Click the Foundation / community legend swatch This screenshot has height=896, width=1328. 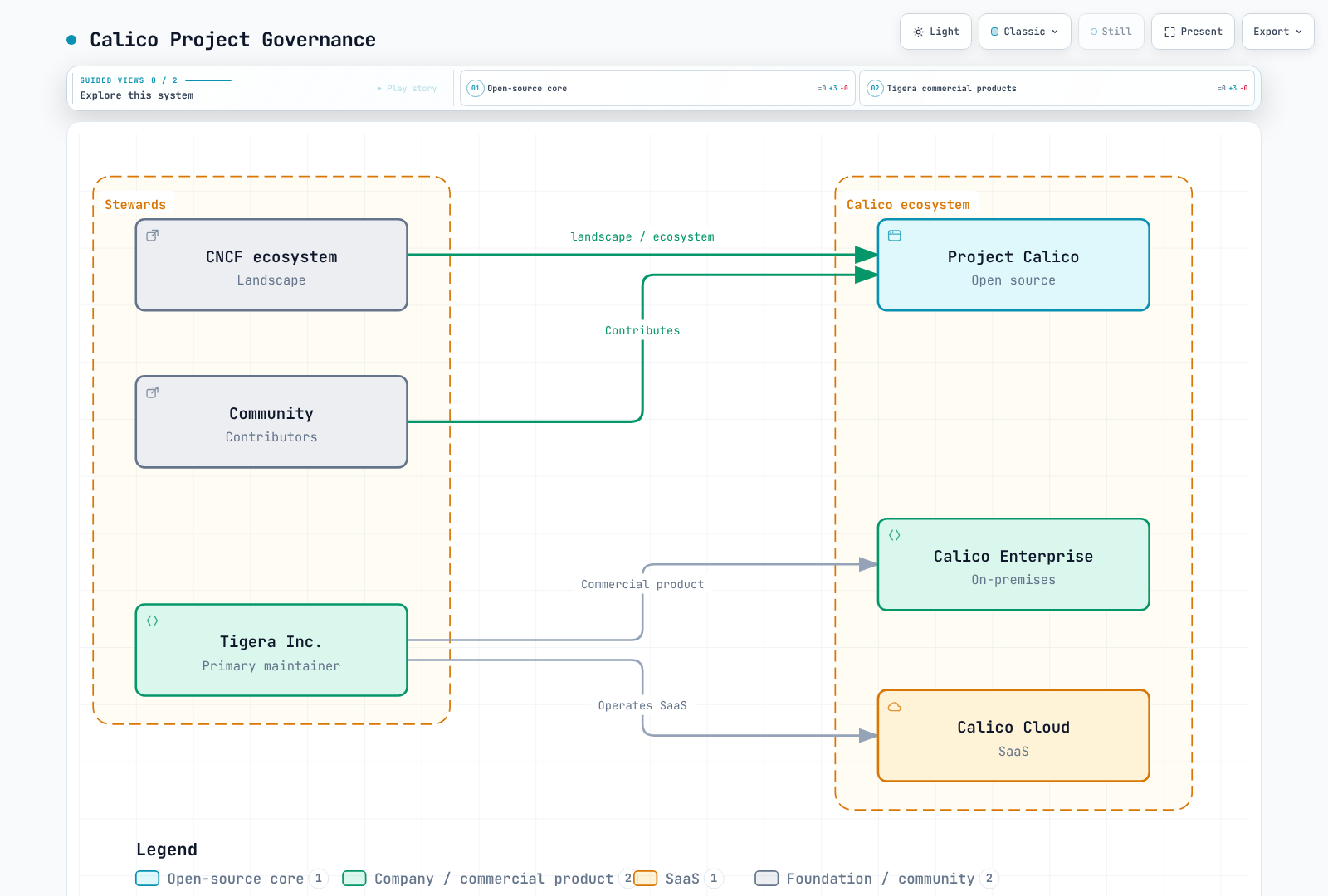click(767, 879)
